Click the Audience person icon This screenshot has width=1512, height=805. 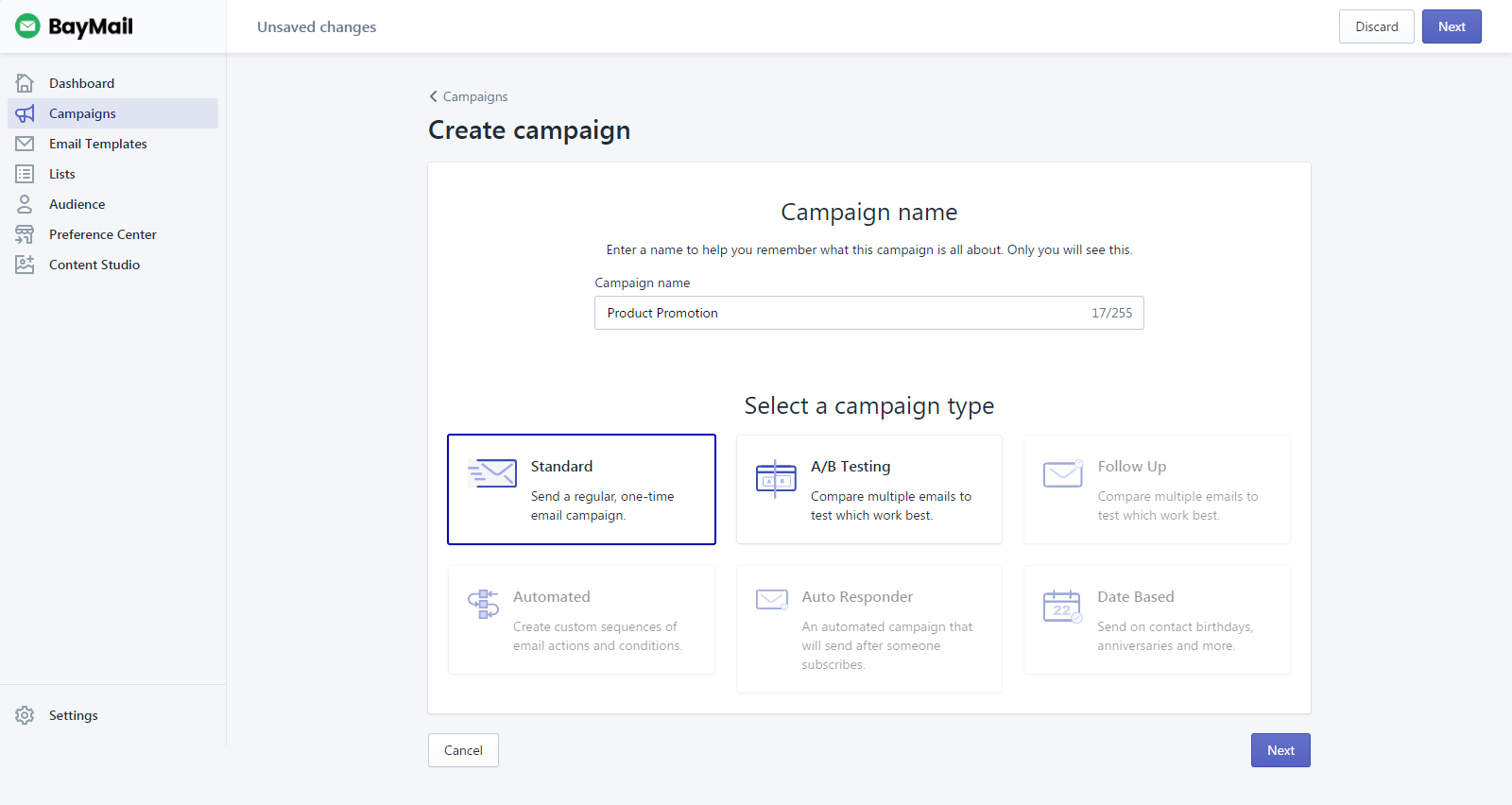point(25,204)
